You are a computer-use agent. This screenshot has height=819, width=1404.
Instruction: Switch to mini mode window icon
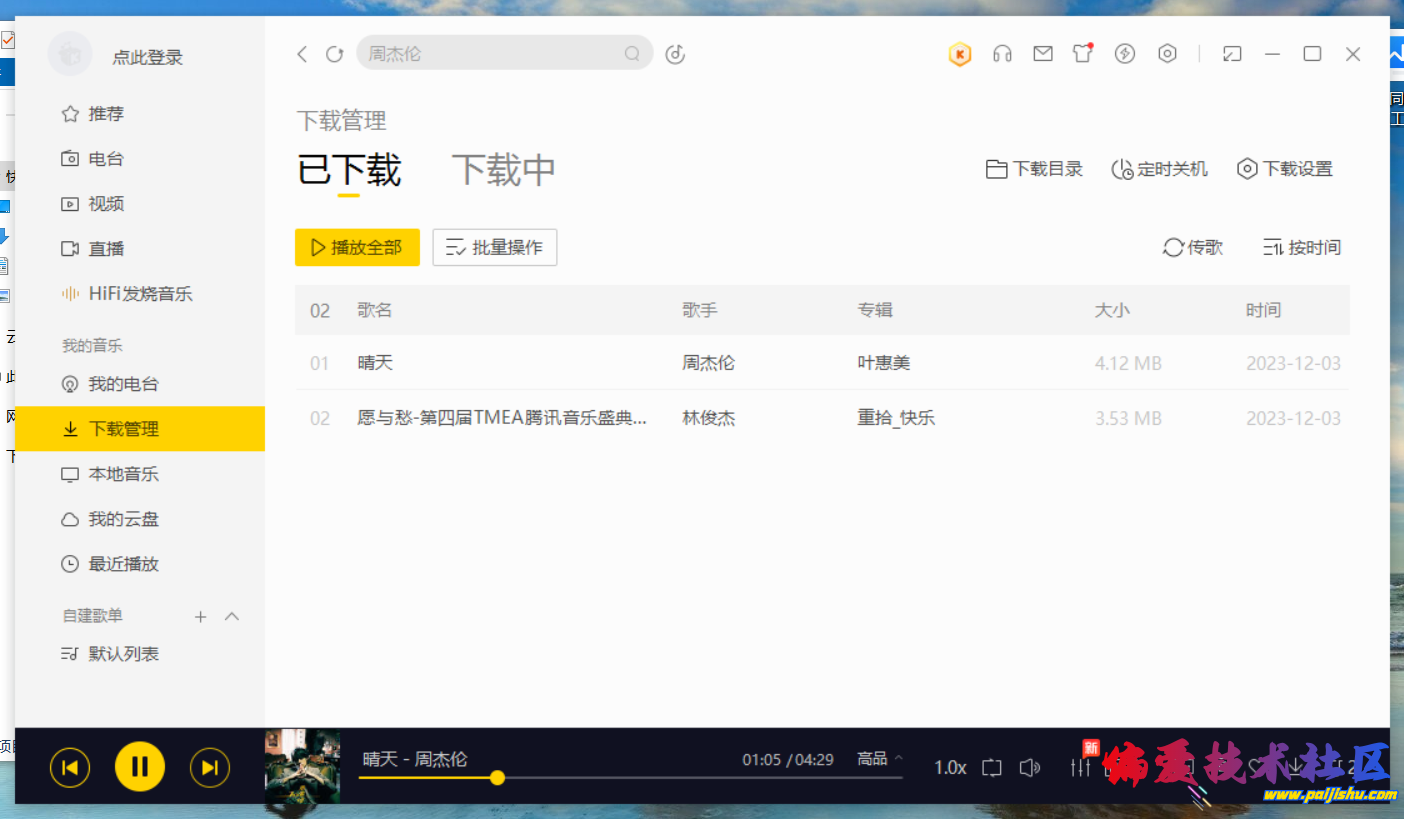1232,54
